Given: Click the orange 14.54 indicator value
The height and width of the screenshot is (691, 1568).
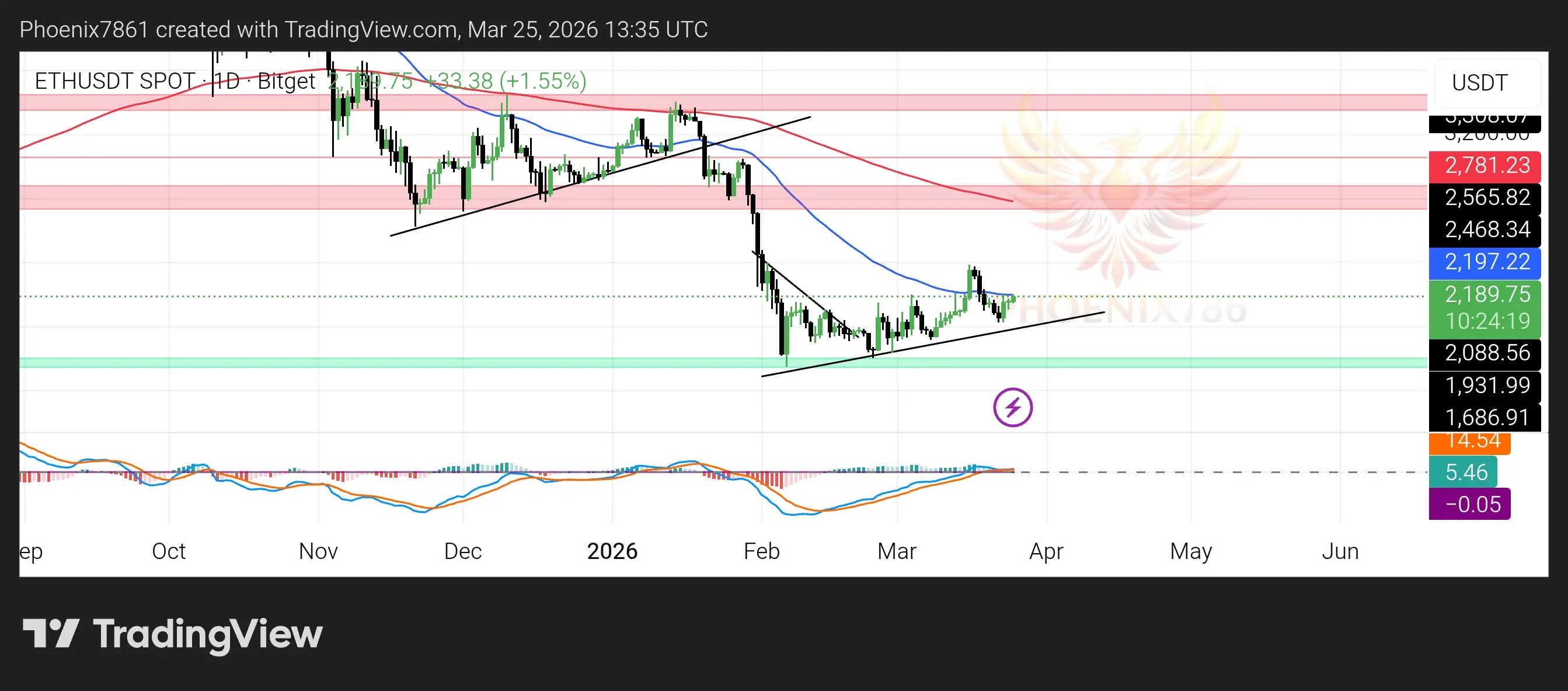Looking at the screenshot, I should (x=1469, y=443).
